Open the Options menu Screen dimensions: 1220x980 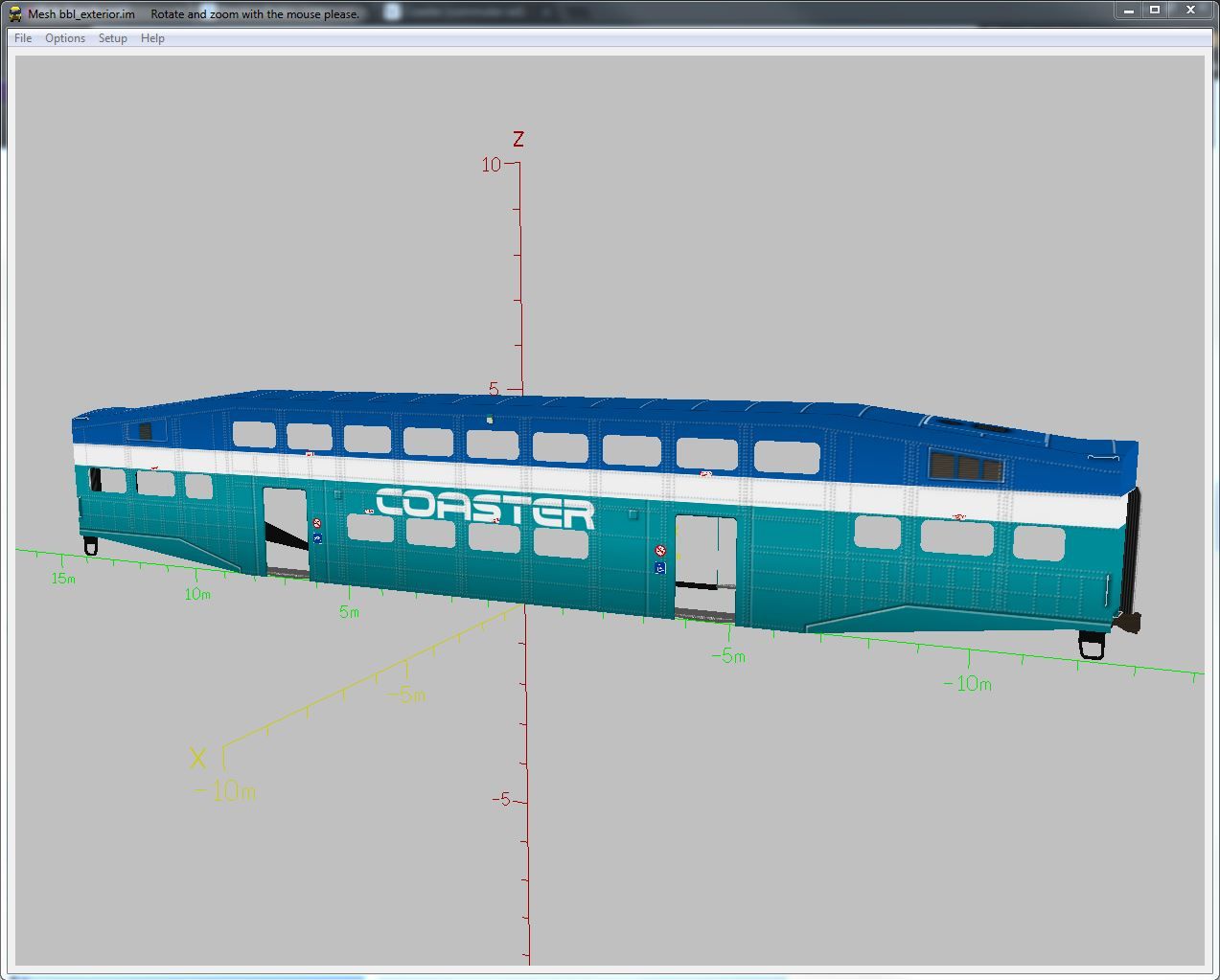(x=65, y=38)
